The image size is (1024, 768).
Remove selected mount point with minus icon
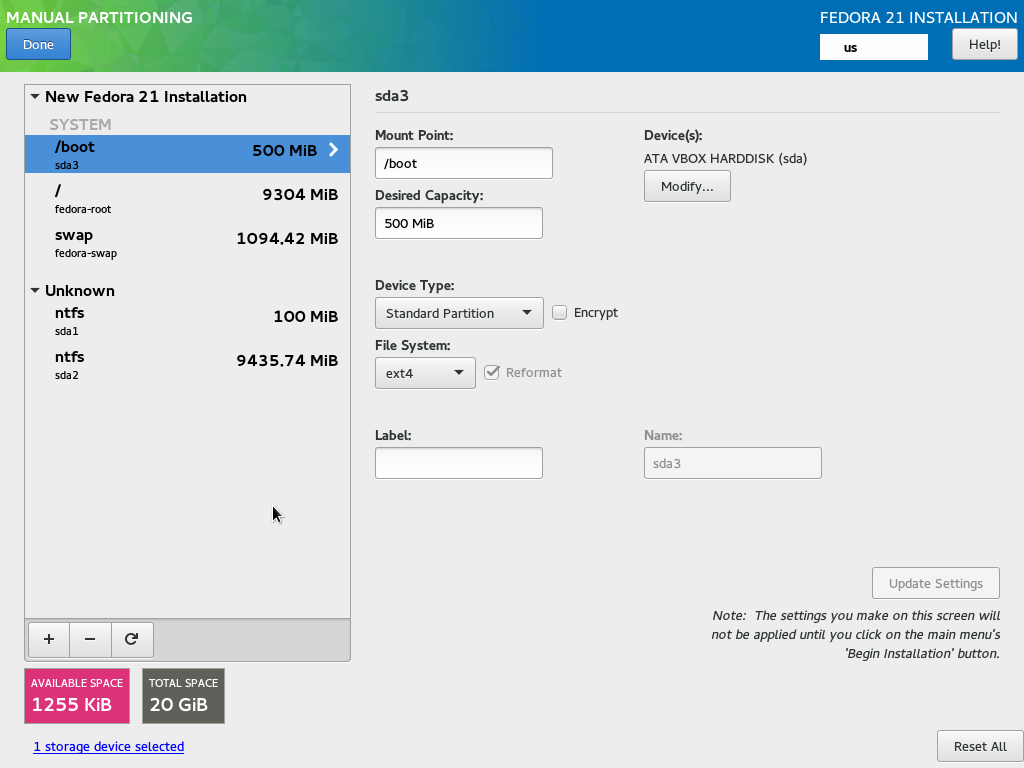tap(90, 639)
